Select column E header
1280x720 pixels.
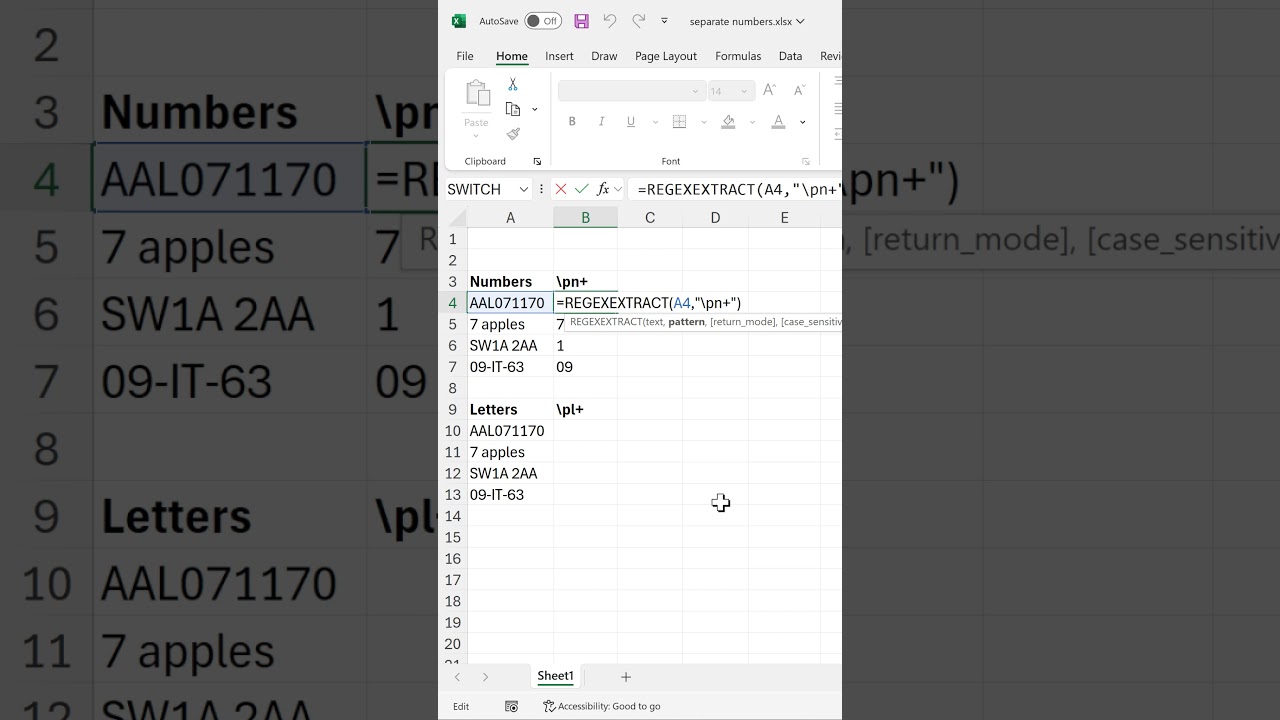[x=784, y=218]
